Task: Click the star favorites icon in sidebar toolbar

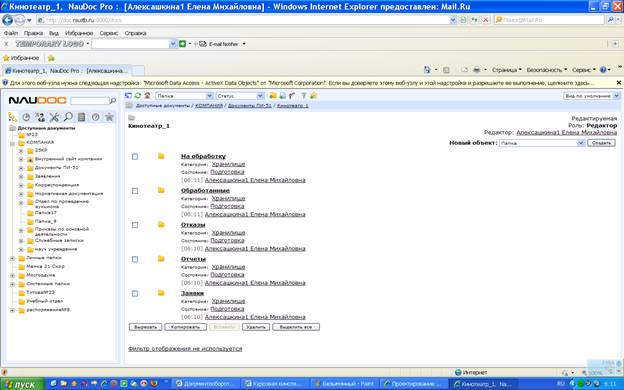Action: pos(109,117)
